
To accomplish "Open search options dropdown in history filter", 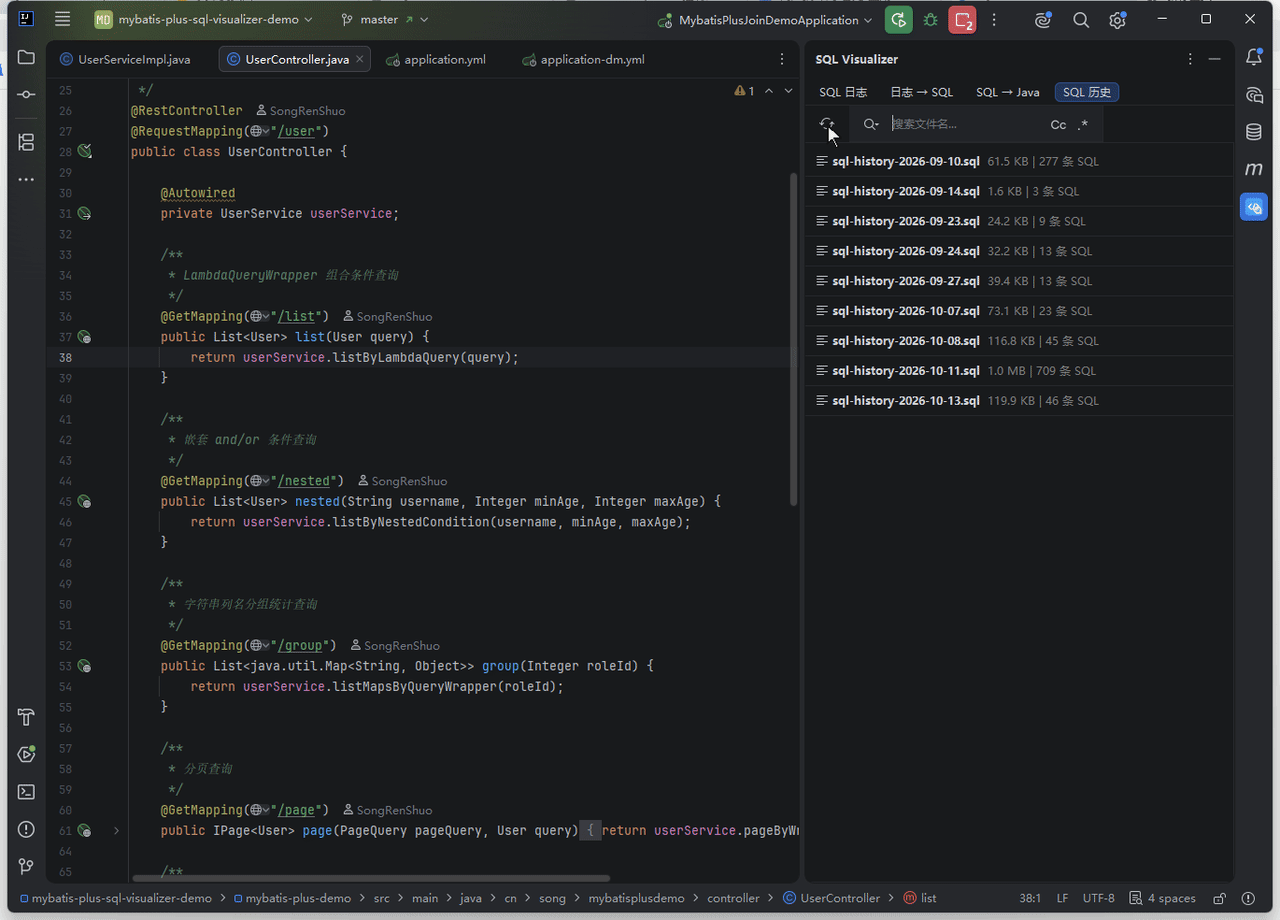I will (x=871, y=124).
